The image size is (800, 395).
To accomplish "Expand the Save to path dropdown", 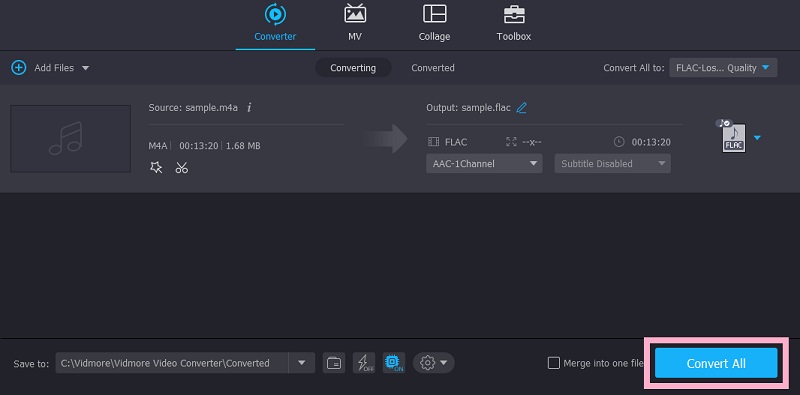I will click(302, 363).
